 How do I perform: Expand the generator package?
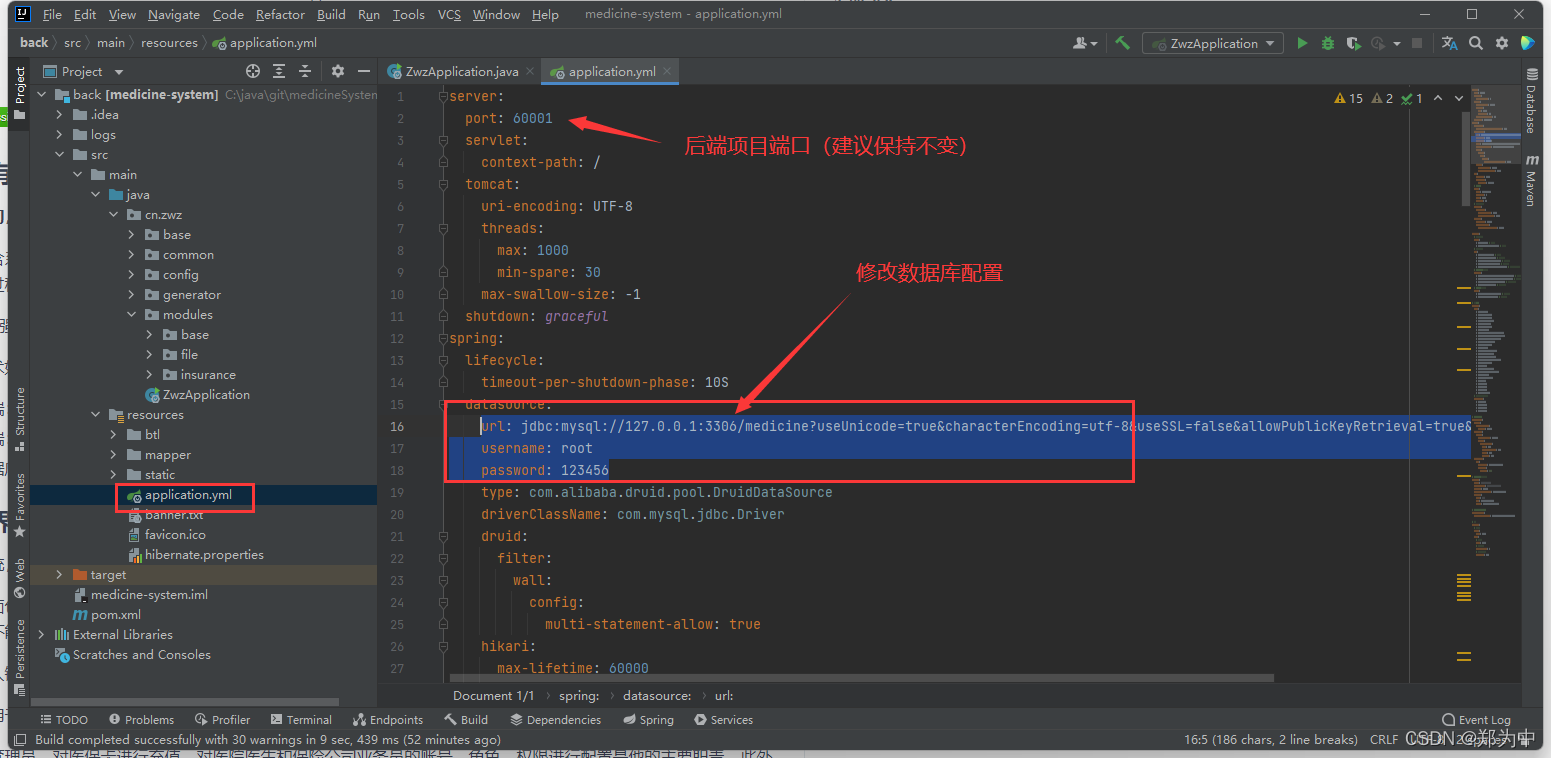[x=132, y=294]
